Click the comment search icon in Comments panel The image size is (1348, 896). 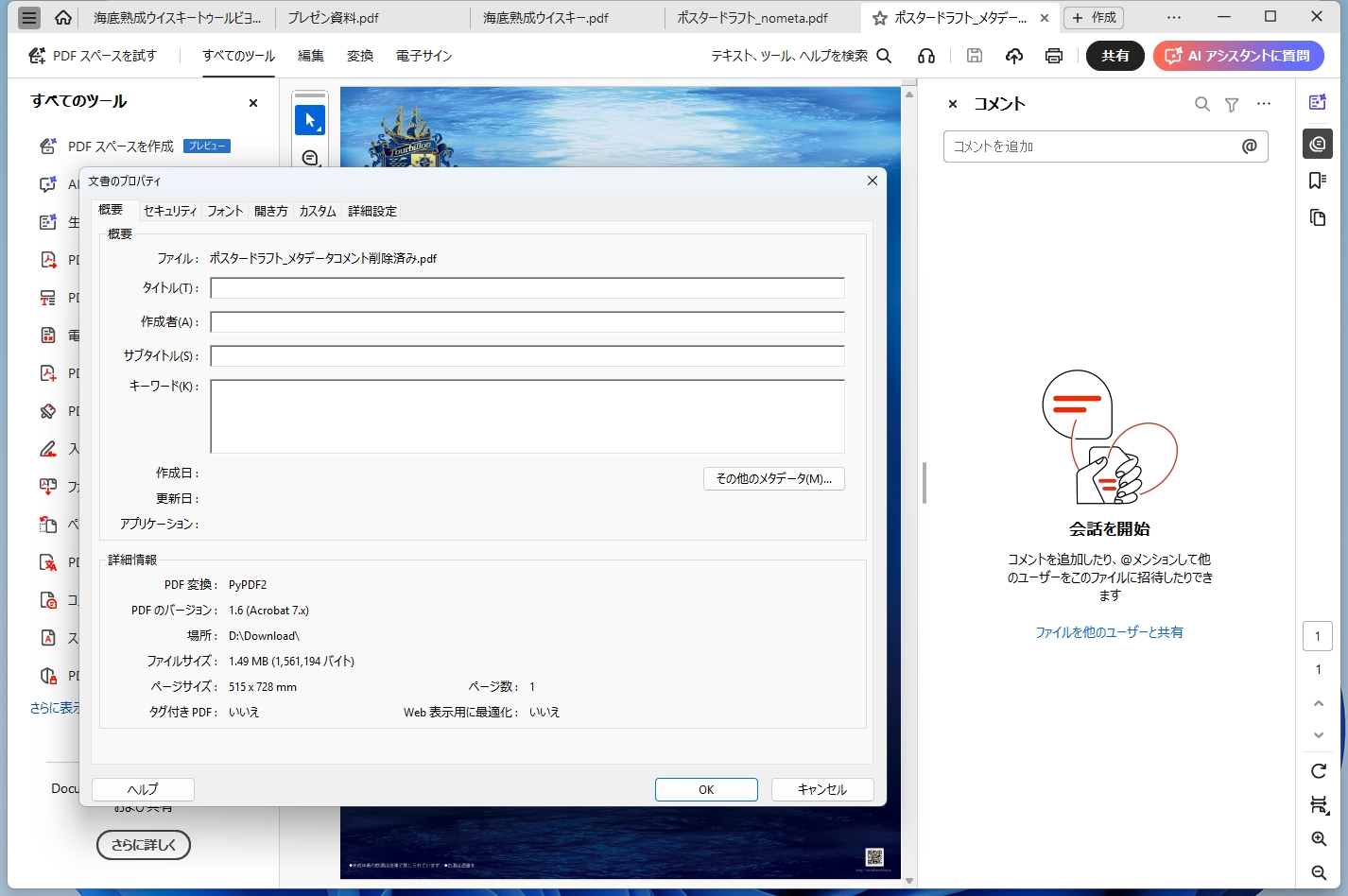(1201, 104)
